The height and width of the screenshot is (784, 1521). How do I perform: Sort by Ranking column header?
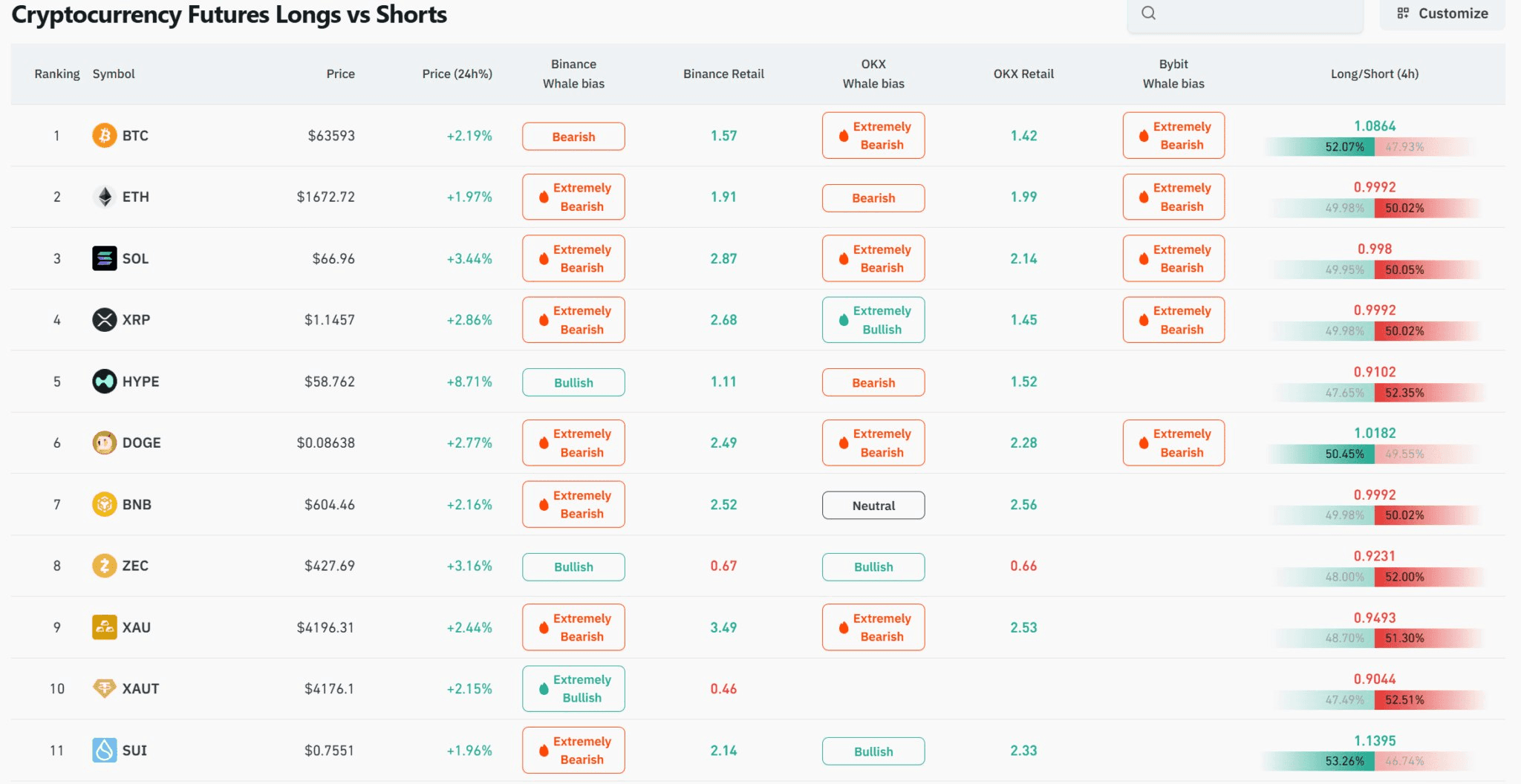57,73
